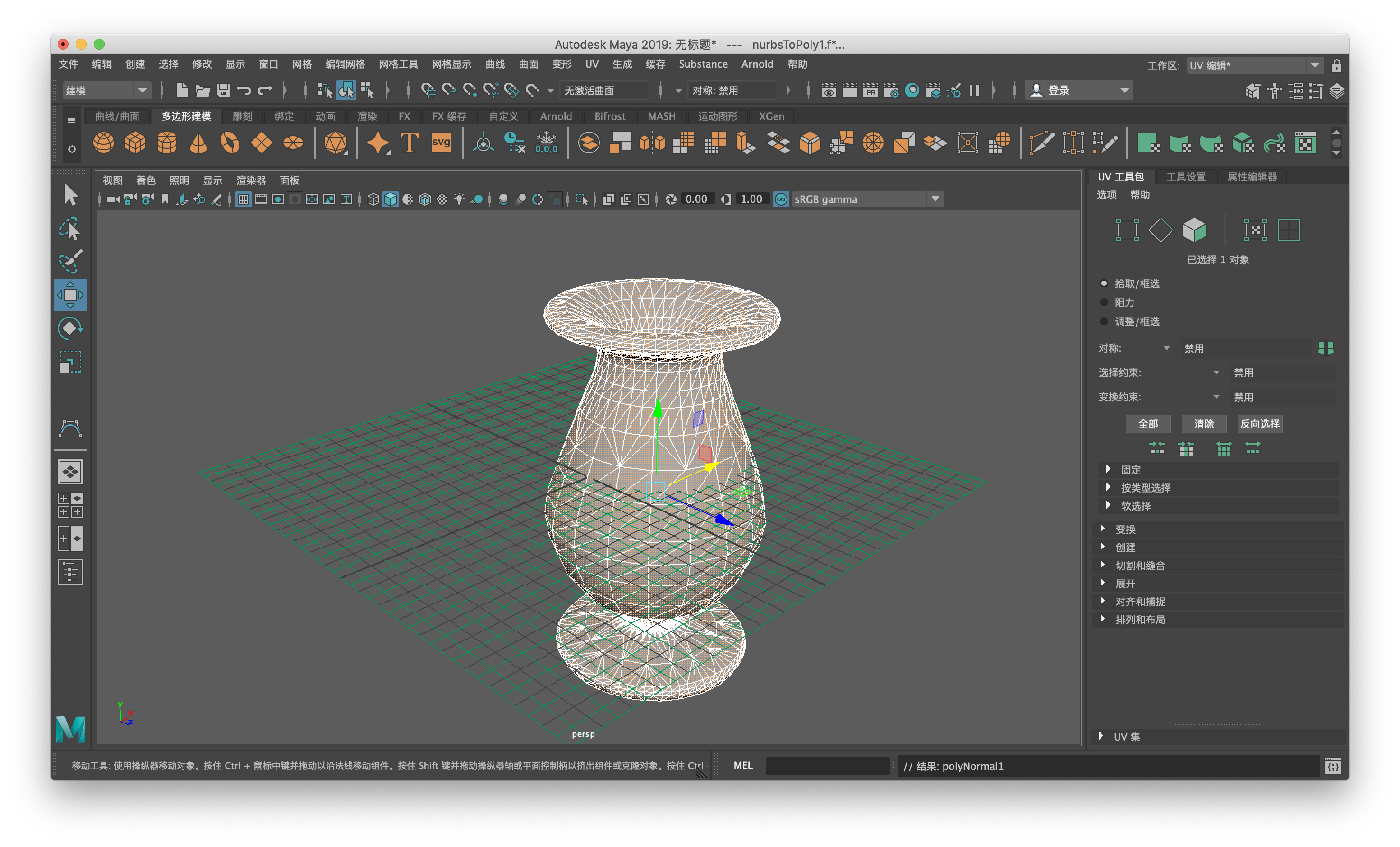This screenshot has height=847, width=1400.
Task: Toggle smooth shade all in viewport
Action: coord(390,199)
